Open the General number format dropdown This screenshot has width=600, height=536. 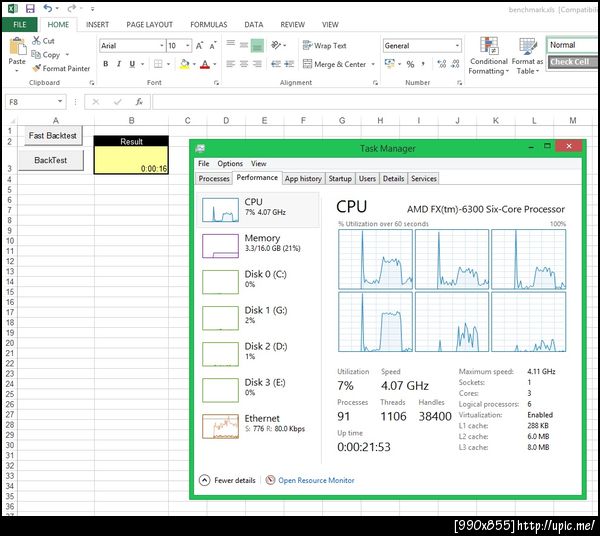[457, 46]
